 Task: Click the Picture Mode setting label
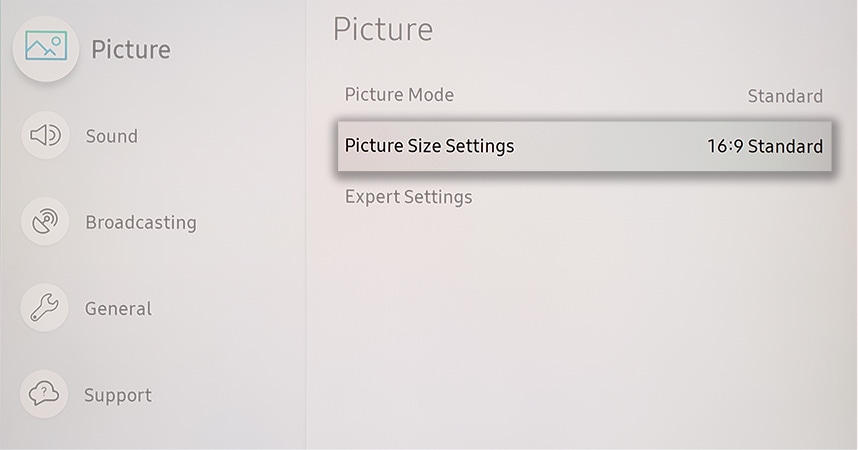[x=399, y=95]
